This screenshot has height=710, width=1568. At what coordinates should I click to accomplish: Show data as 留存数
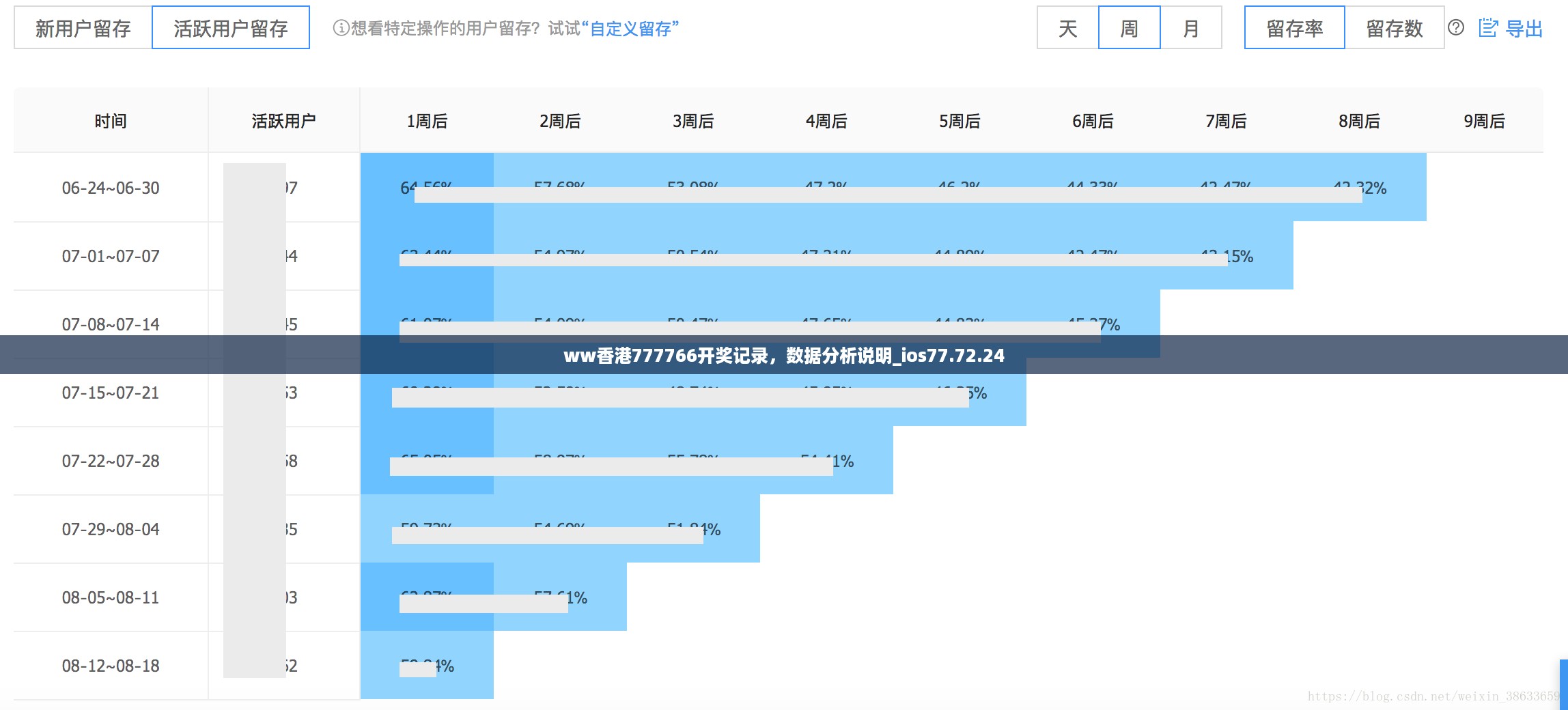1394,28
